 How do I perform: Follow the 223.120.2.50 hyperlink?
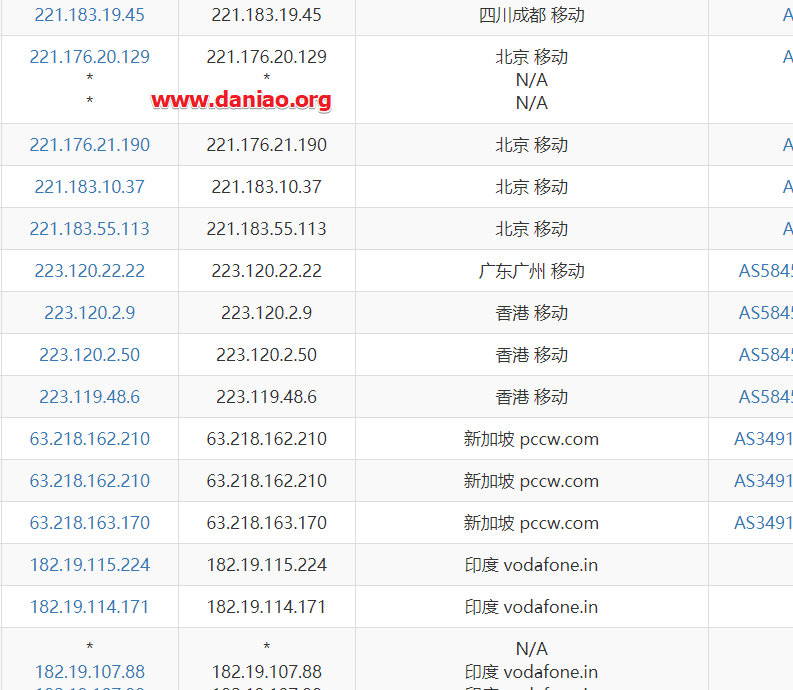90,355
